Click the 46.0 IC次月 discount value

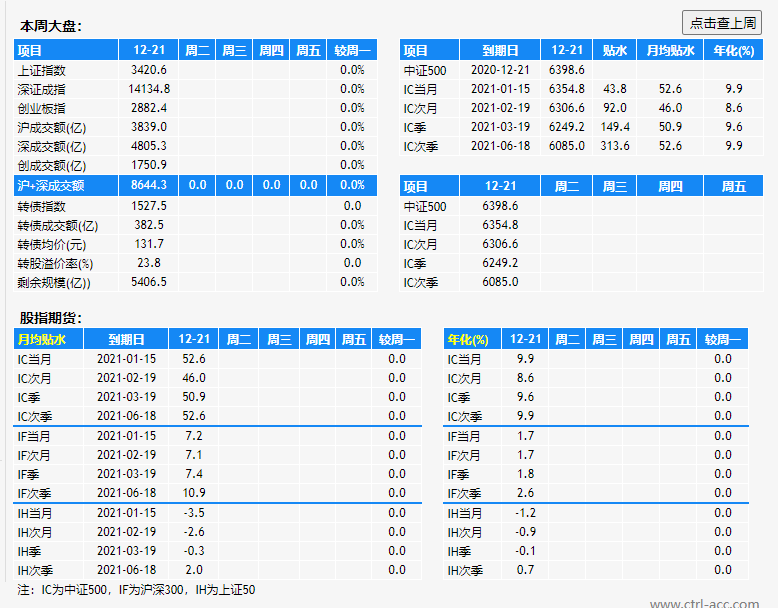point(194,378)
